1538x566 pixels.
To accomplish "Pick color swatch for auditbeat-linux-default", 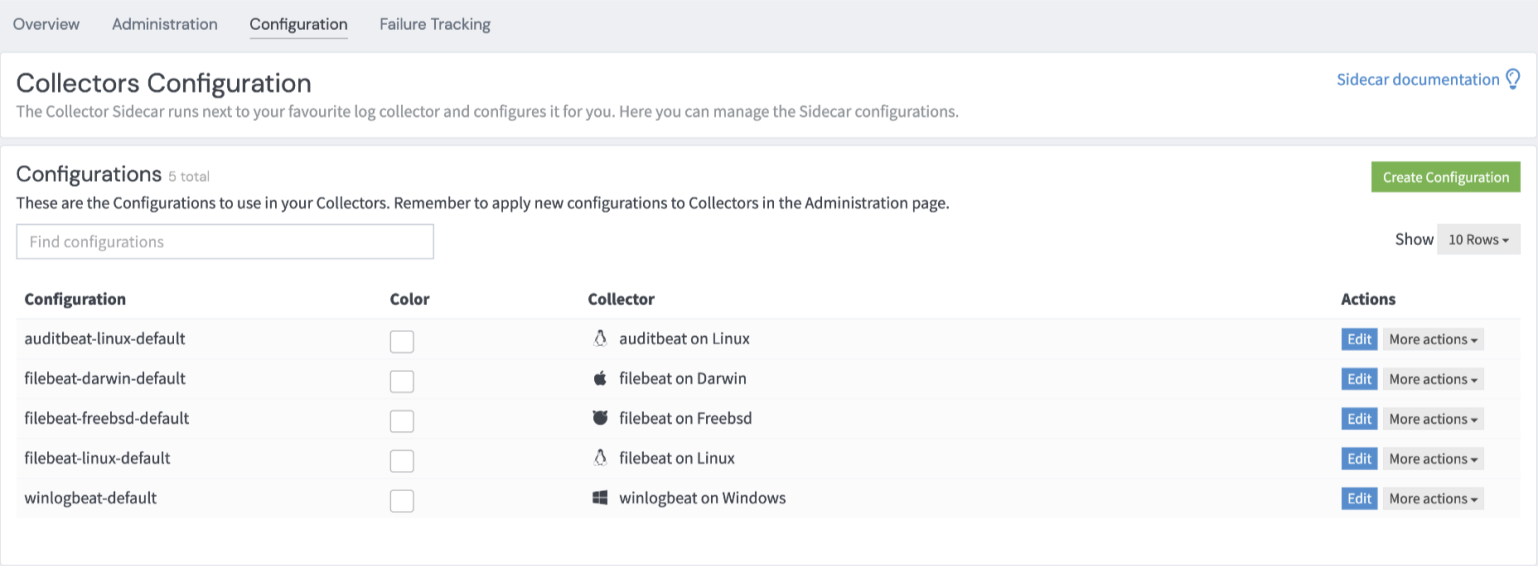I will pos(402,341).
